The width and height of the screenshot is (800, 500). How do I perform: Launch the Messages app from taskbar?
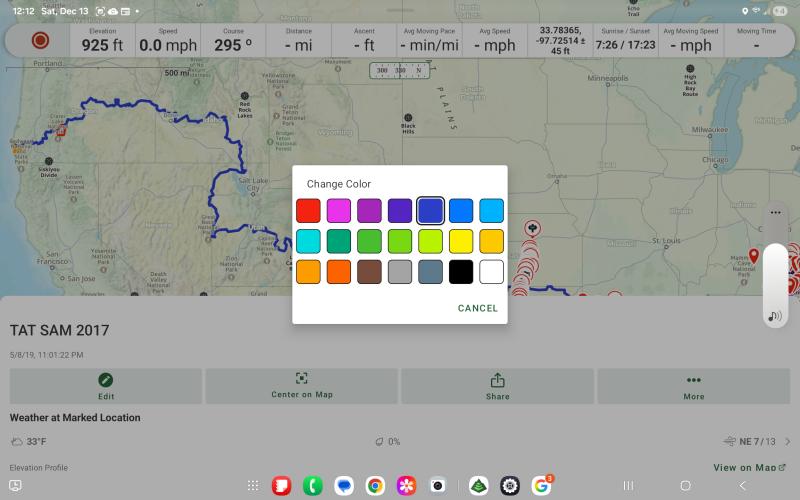click(x=344, y=486)
